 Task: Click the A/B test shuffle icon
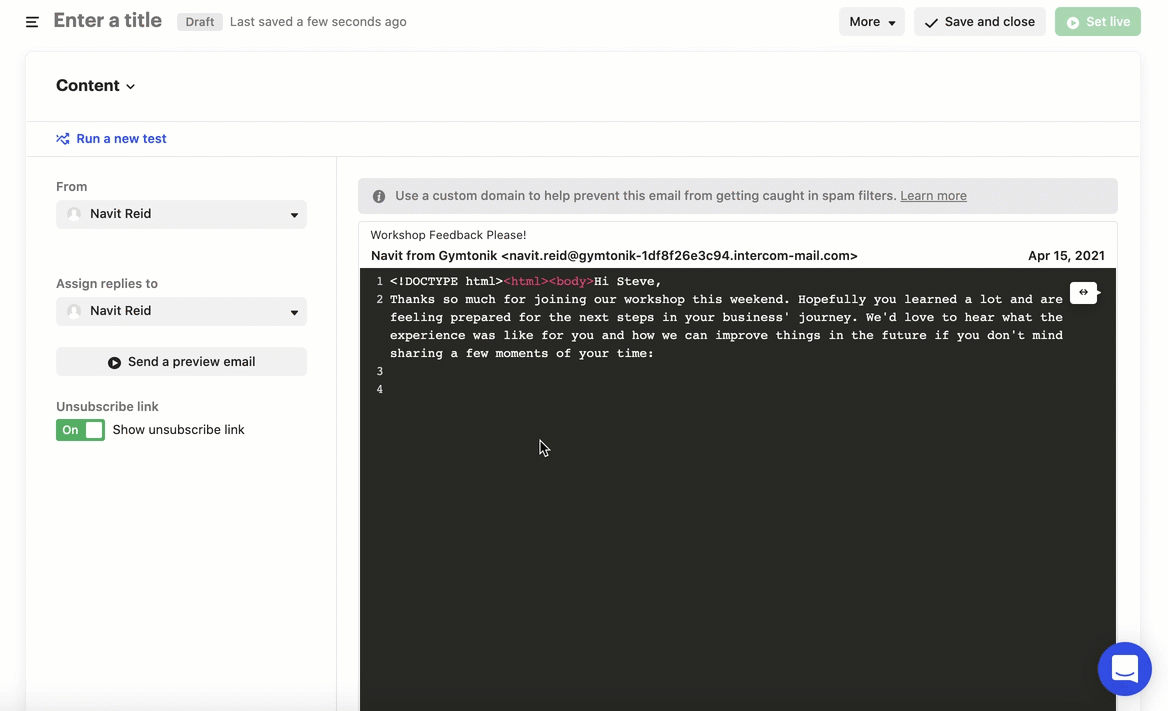point(63,139)
